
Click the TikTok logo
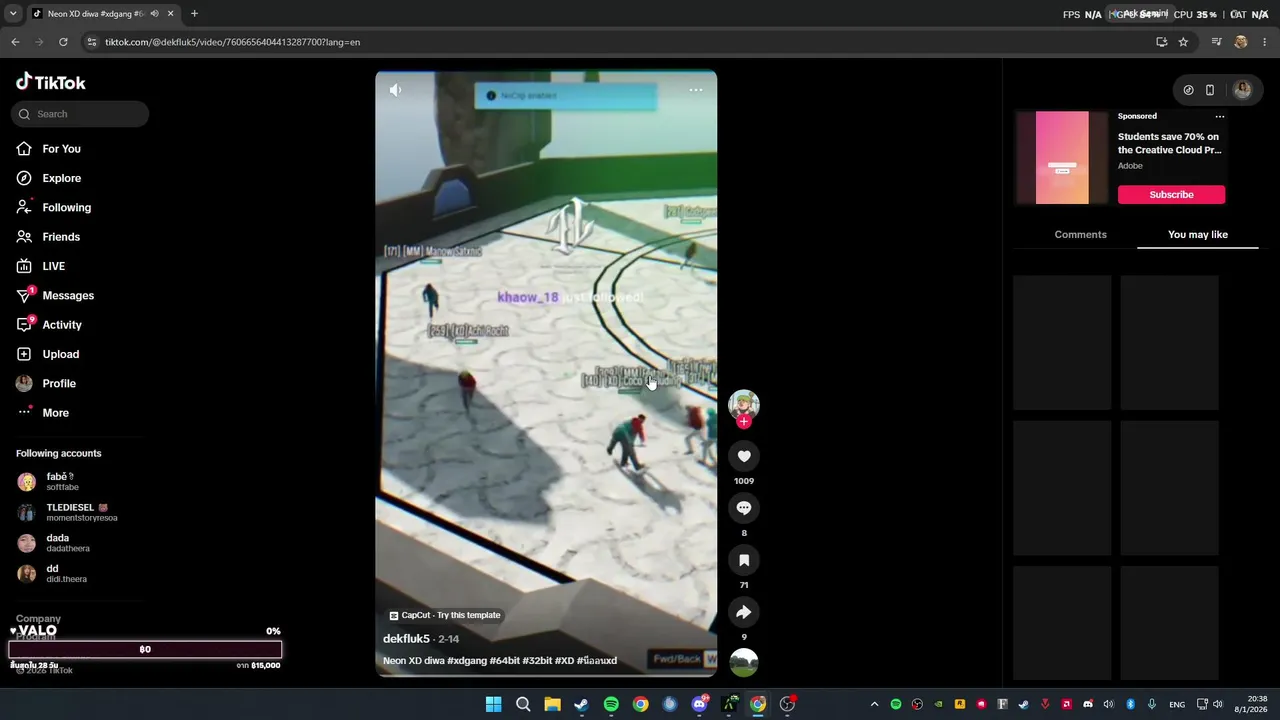51,82
